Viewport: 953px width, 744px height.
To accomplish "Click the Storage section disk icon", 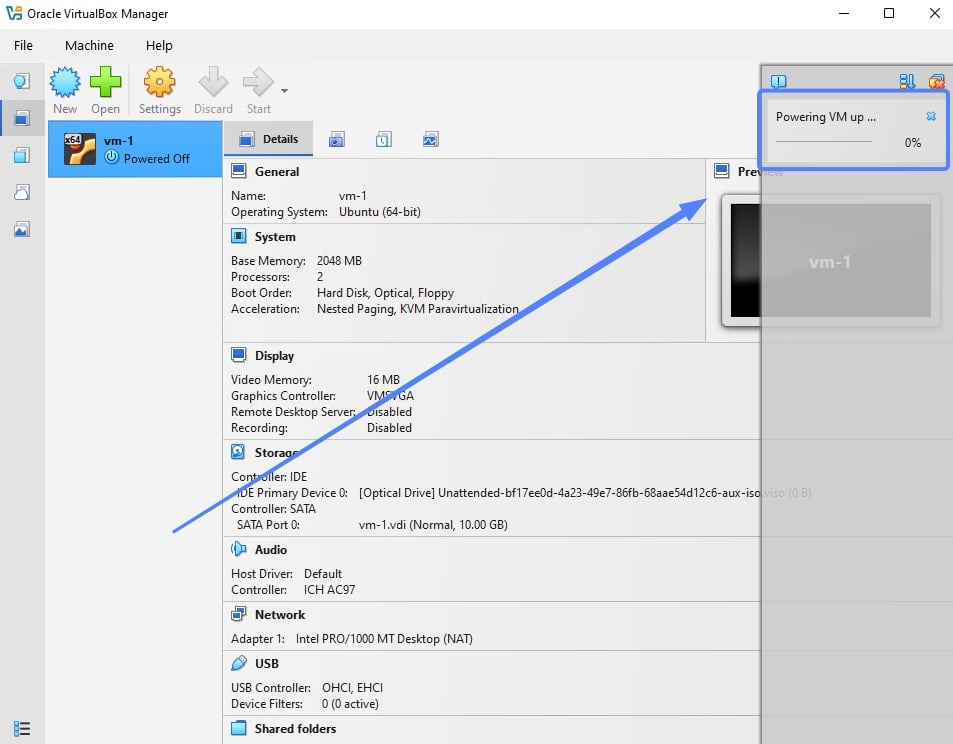I will tap(238, 452).
